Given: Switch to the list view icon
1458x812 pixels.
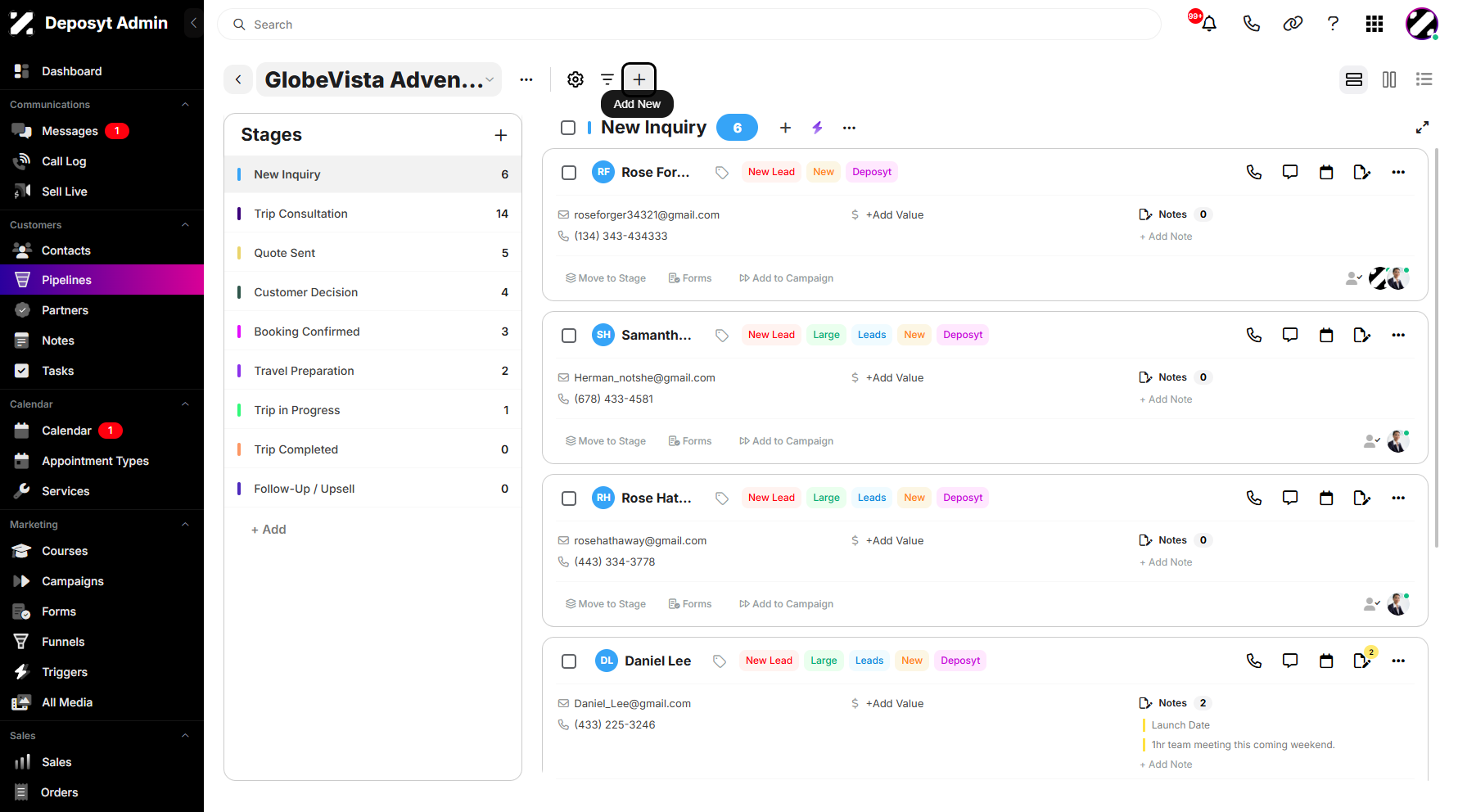Looking at the screenshot, I should click(1424, 79).
